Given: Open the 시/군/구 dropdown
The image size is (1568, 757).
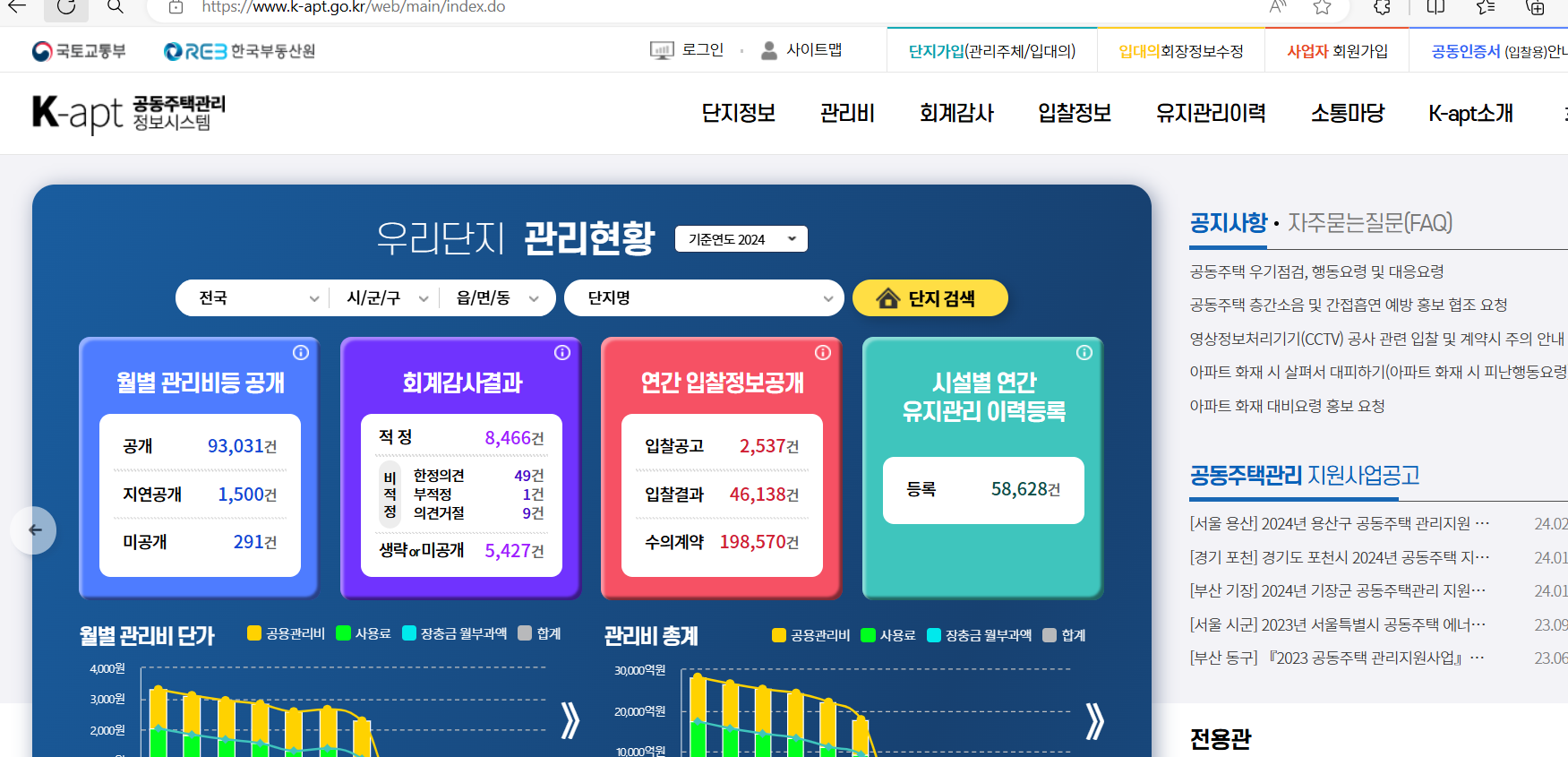Looking at the screenshot, I should [x=387, y=298].
